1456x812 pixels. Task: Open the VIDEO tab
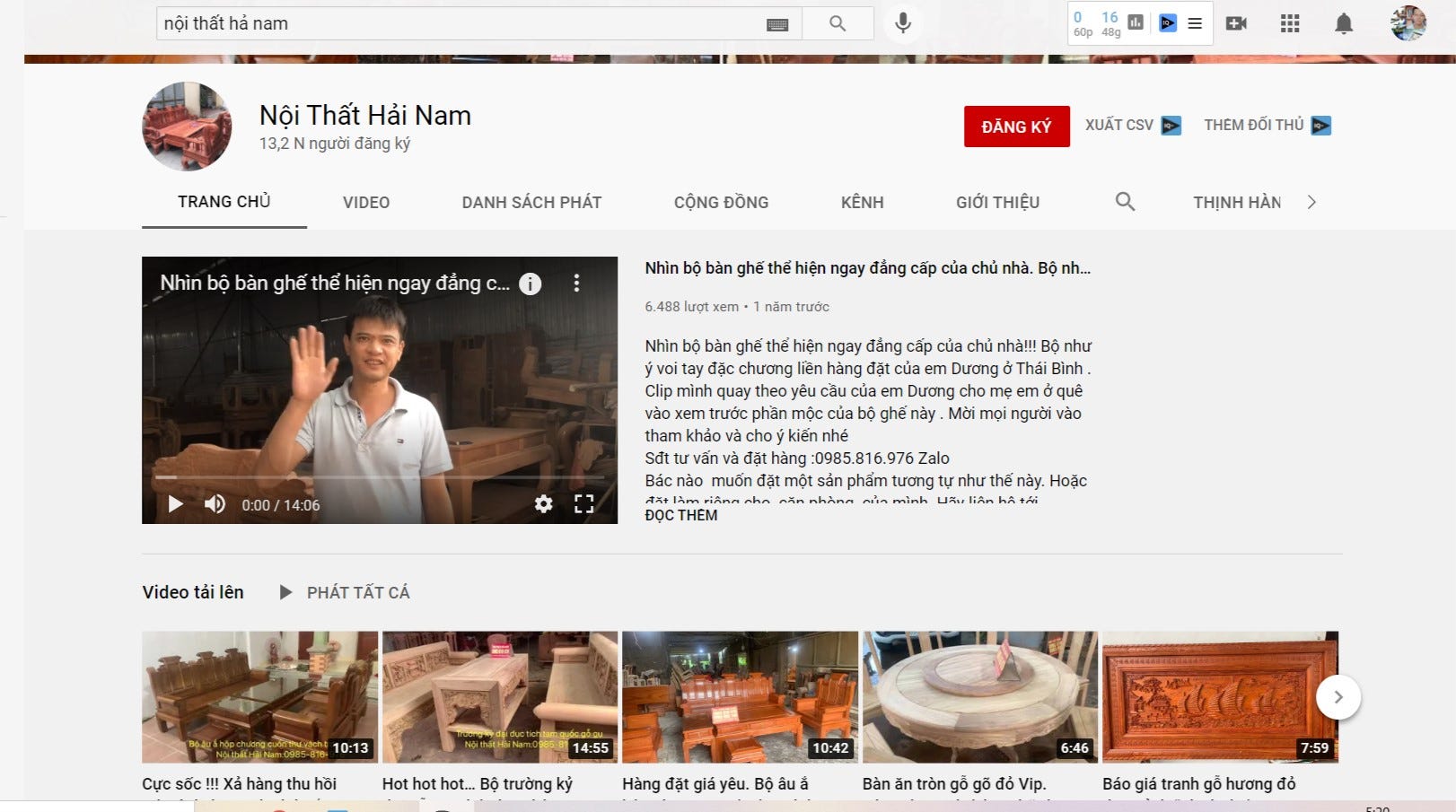tap(366, 203)
